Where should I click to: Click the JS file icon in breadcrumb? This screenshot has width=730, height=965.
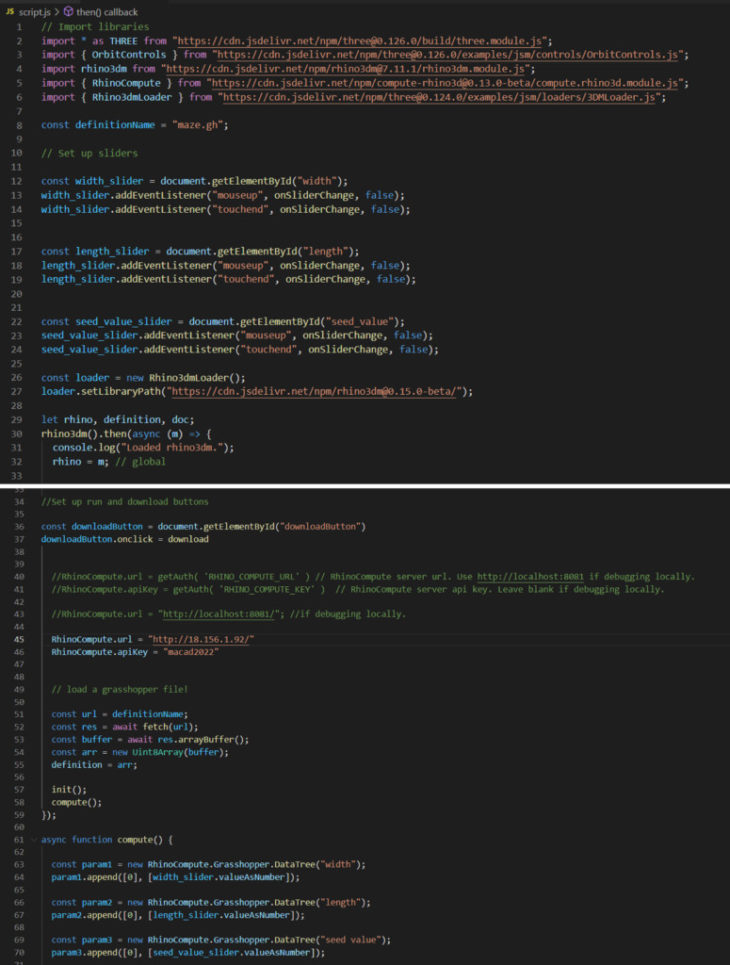[10, 11]
